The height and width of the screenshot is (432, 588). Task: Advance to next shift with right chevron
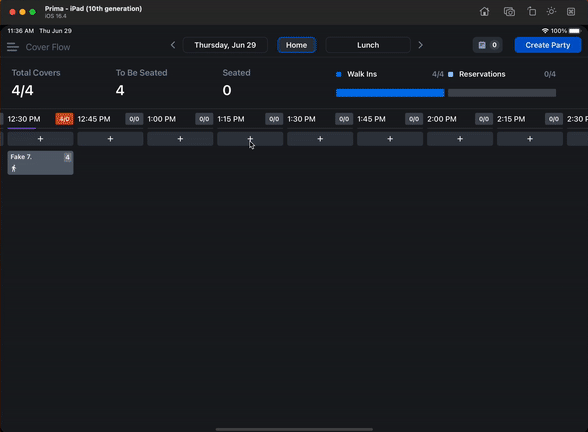tap(420, 45)
